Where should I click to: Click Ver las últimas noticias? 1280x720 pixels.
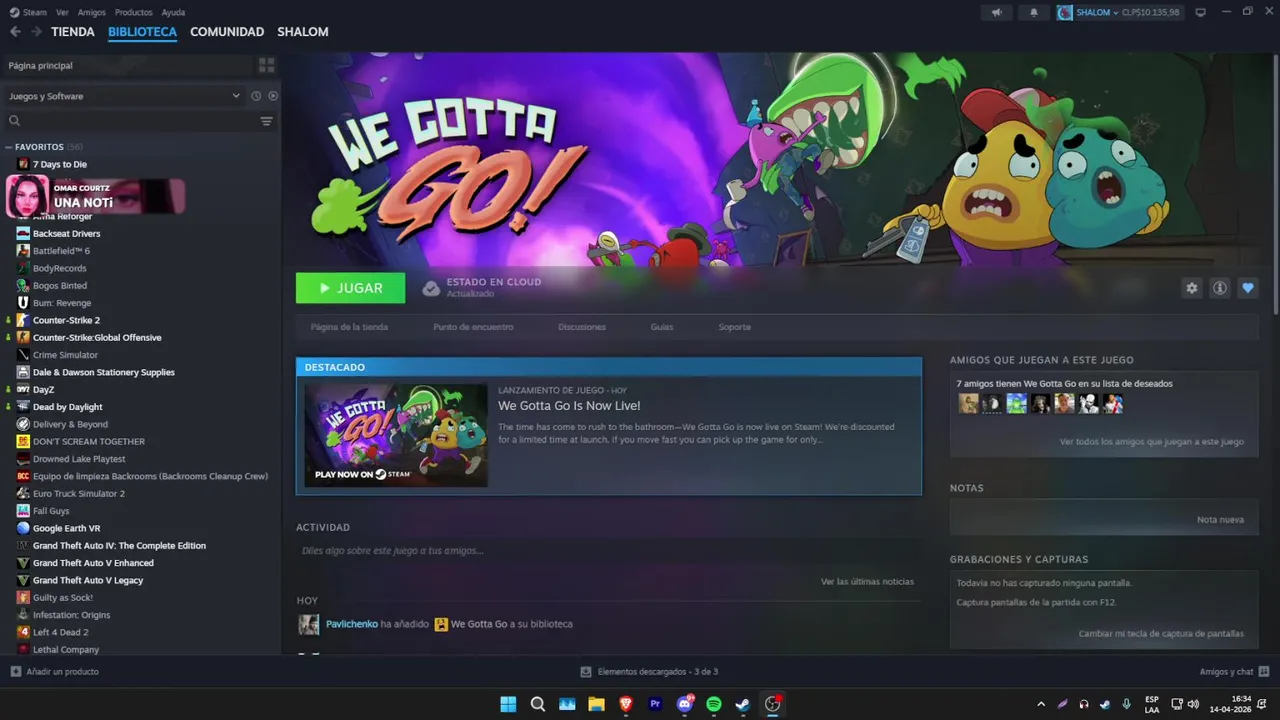pyautogui.click(x=867, y=581)
